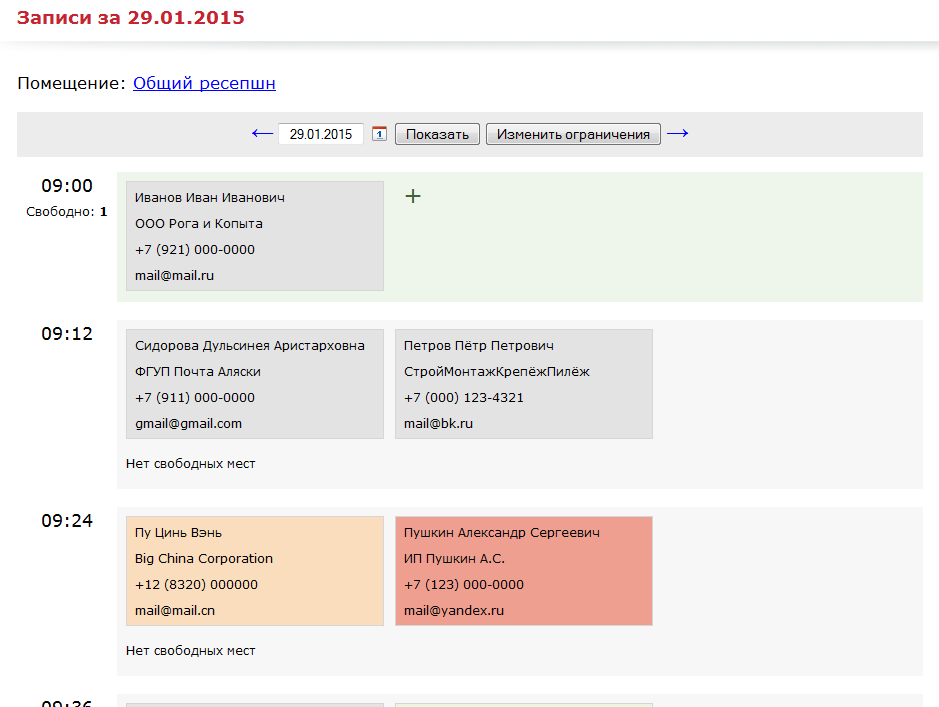Click the mail@yandex.ru email text
The image size is (939, 707).
pos(453,610)
